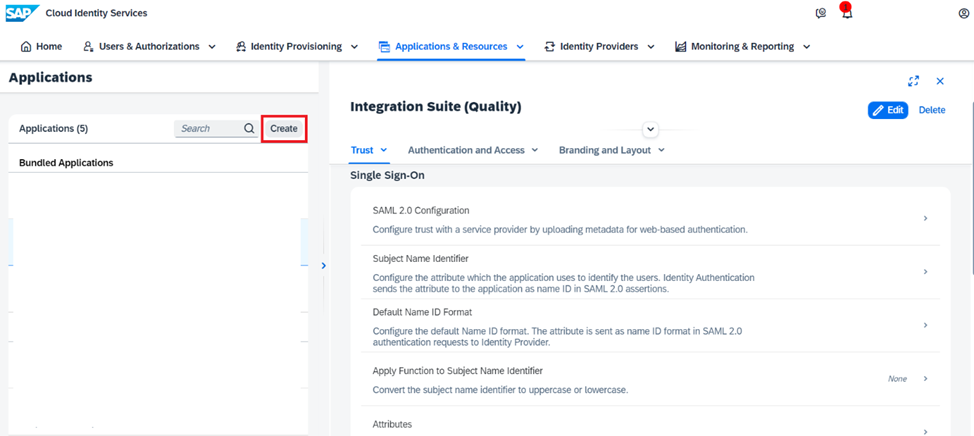Image resolution: width=974 pixels, height=436 pixels.
Task: Click the Home house icon
Action: click(x=26, y=47)
